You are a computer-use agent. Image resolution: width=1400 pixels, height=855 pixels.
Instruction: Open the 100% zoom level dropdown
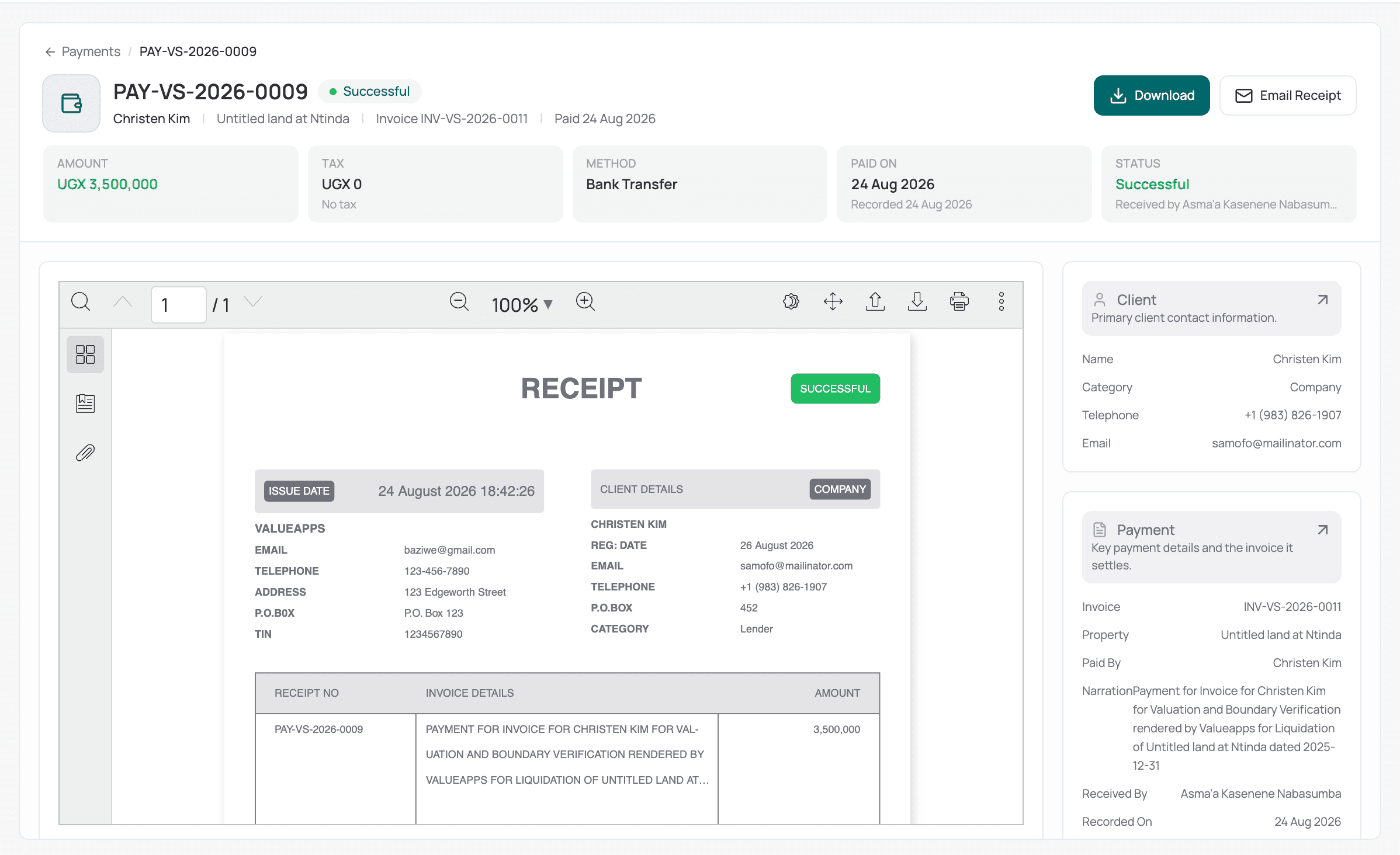tap(522, 304)
